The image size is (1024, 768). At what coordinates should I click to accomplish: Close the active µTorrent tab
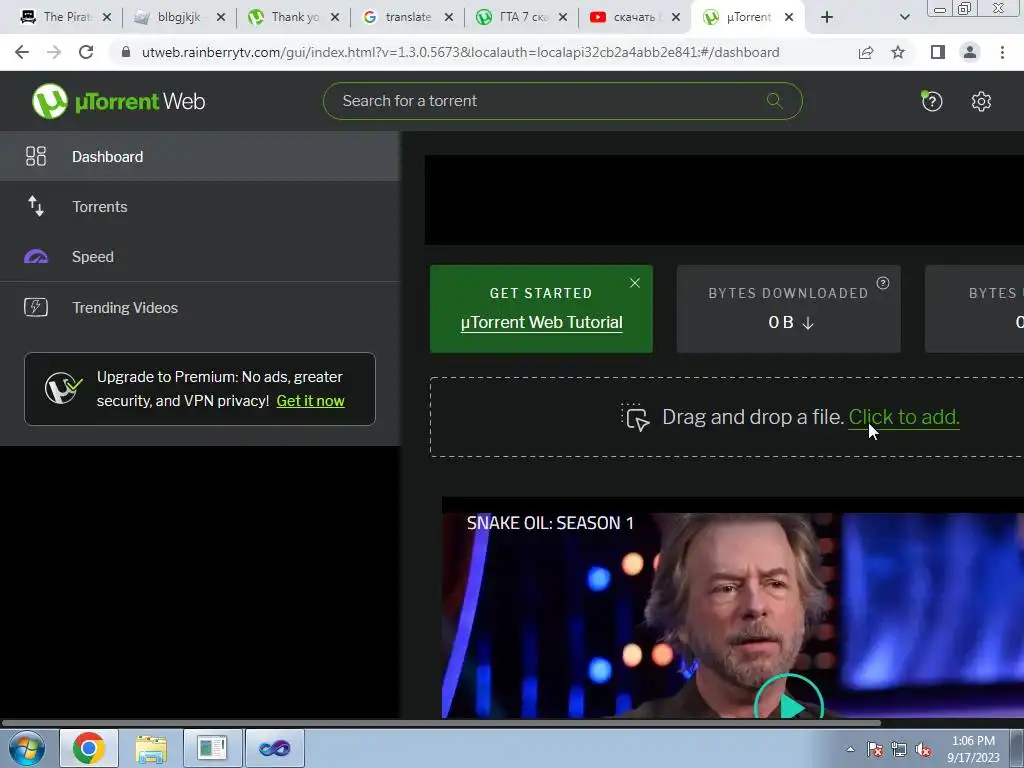pyautogui.click(x=789, y=18)
